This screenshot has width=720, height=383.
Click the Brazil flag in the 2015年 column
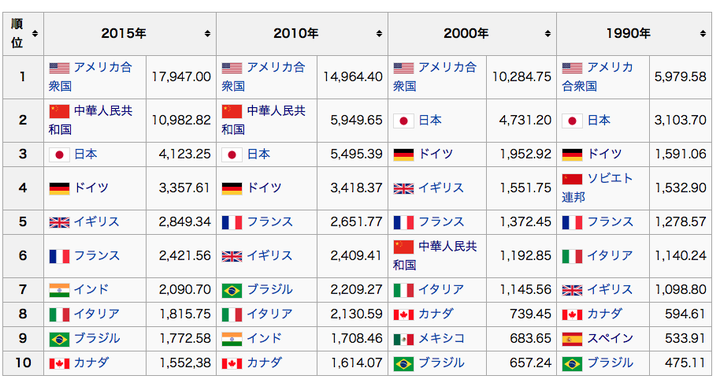[59, 339]
